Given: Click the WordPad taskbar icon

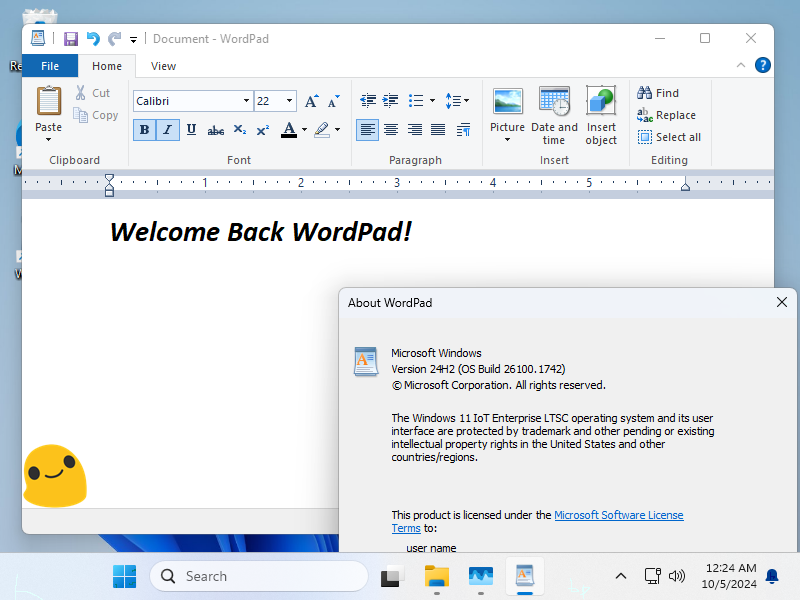Looking at the screenshot, I should click(524, 577).
